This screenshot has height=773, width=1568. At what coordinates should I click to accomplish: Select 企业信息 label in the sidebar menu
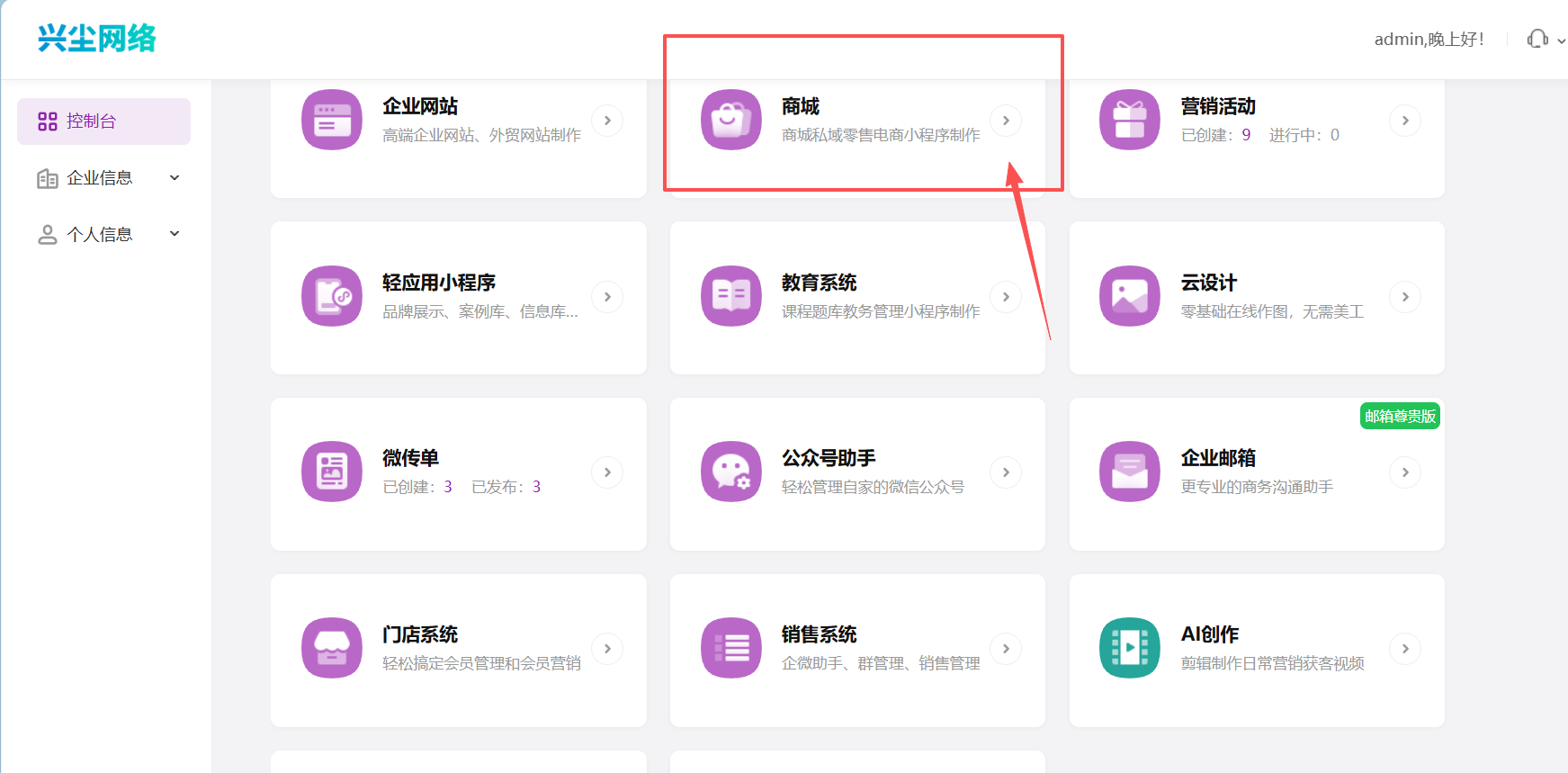tap(100, 178)
